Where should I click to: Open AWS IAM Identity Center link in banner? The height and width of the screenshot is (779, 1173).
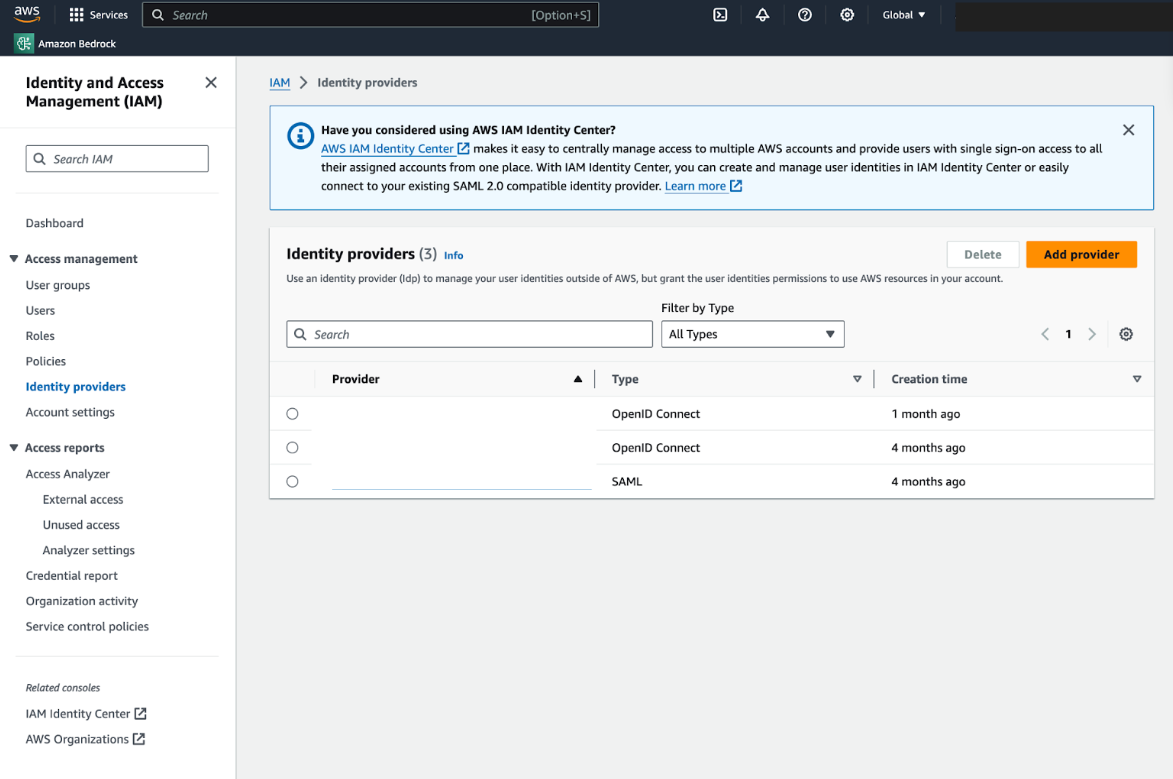pos(387,148)
